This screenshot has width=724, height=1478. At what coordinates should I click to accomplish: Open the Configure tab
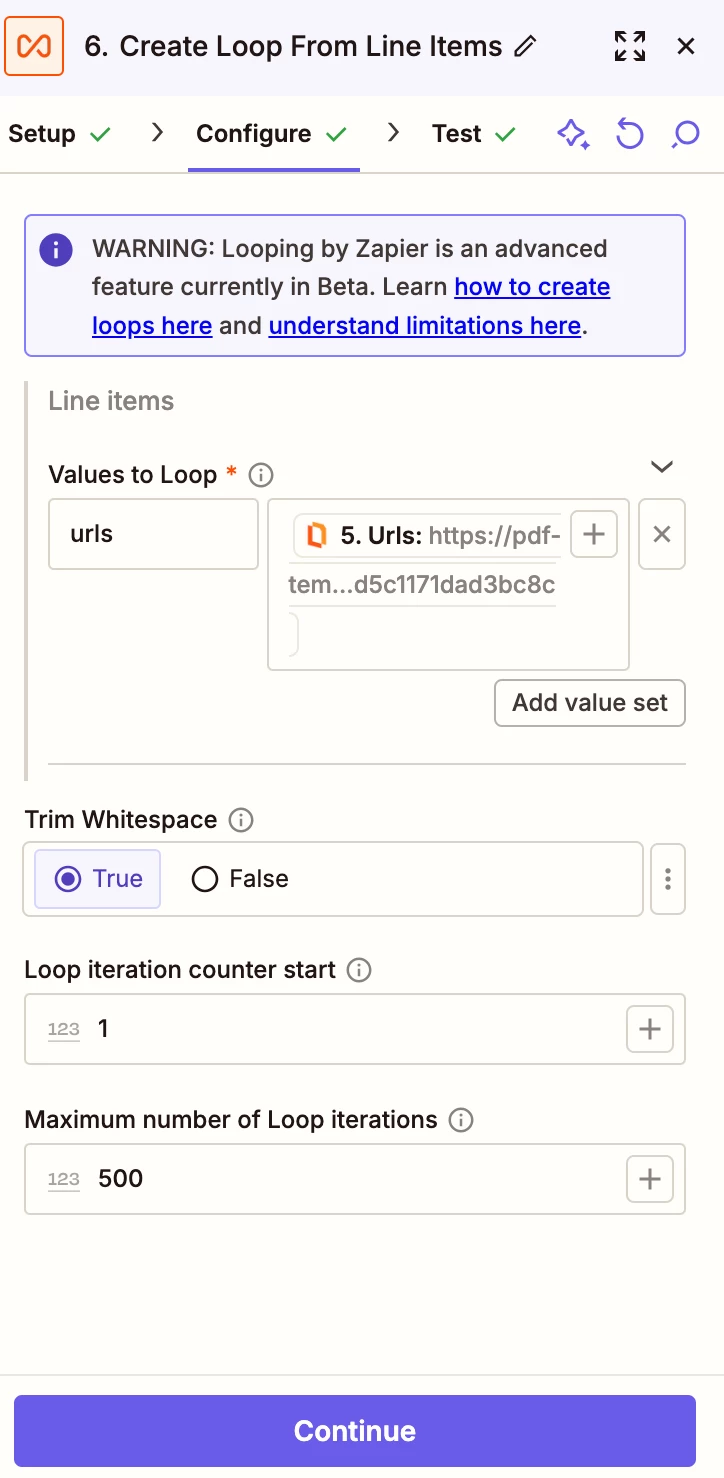tap(272, 134)
